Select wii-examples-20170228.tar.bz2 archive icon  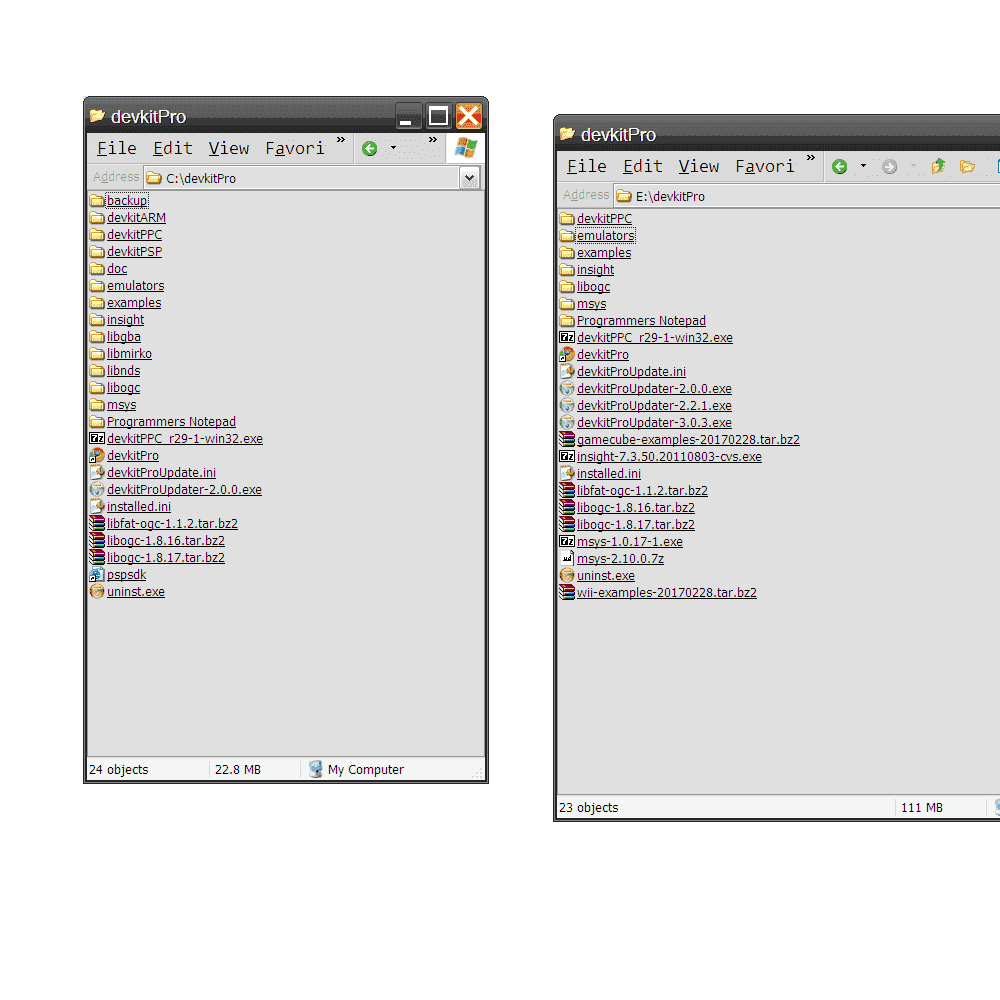click(567, 592)
